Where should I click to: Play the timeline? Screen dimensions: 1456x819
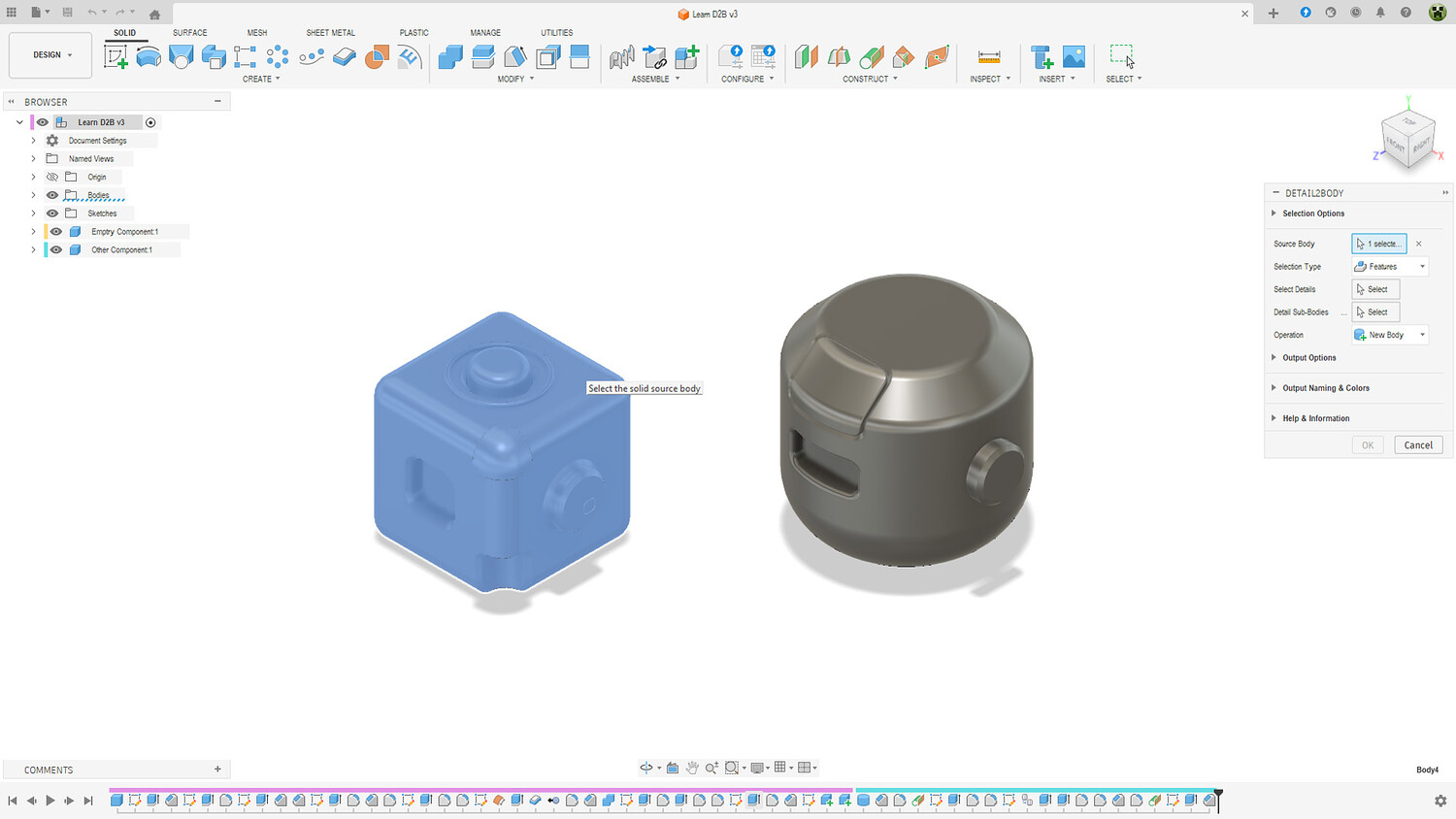click(50, 801)
